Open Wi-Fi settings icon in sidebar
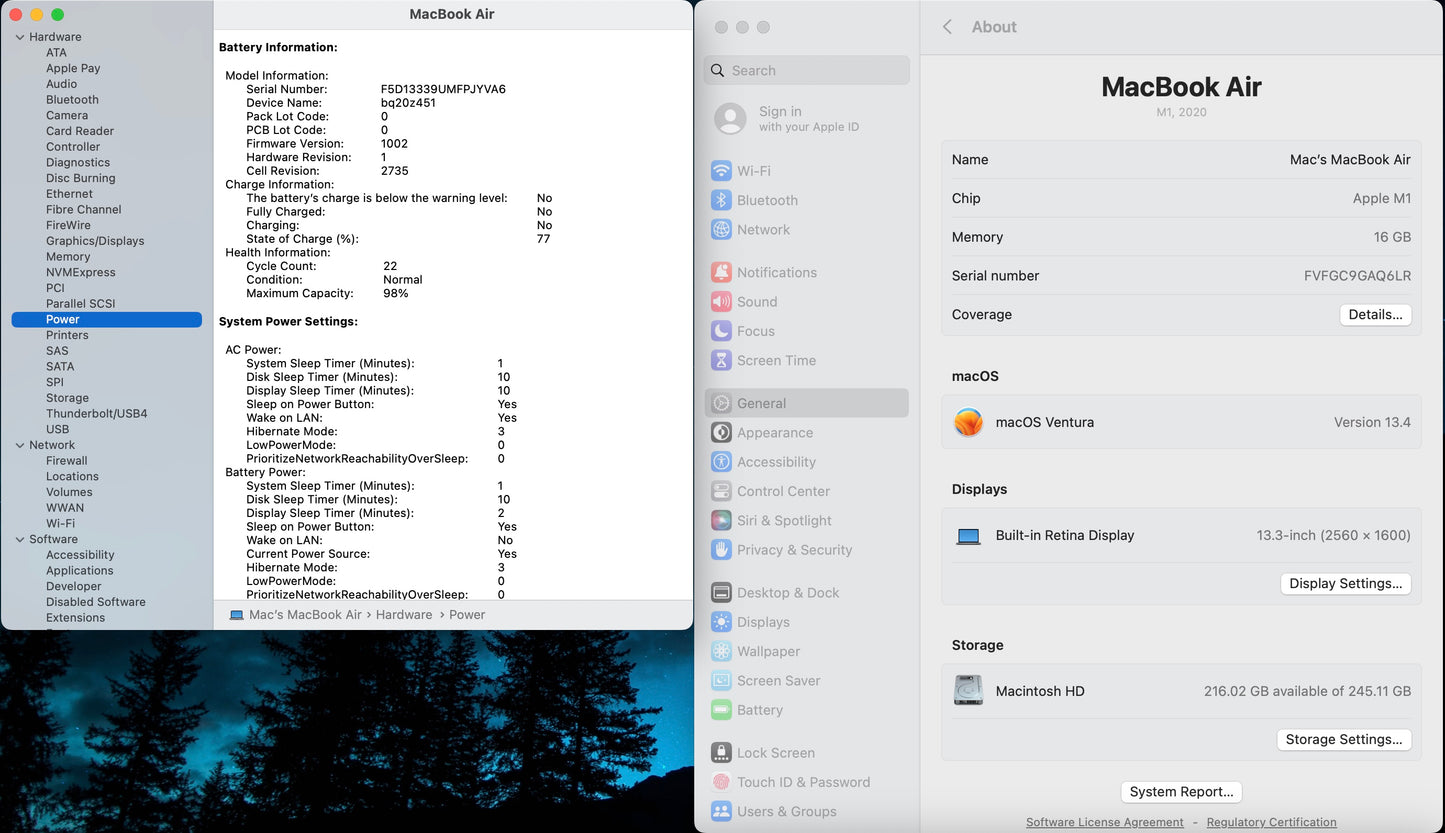The width and height of the screenshot is (1445, 833). click(x=721, y=171)
